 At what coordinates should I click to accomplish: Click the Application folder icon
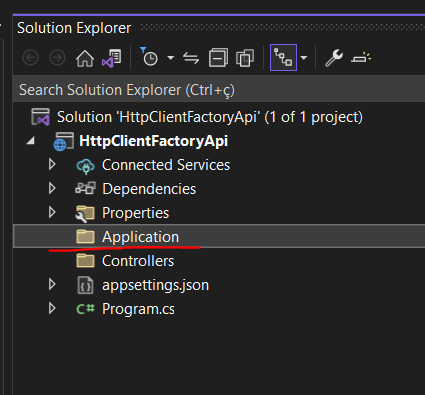[86, 237]
